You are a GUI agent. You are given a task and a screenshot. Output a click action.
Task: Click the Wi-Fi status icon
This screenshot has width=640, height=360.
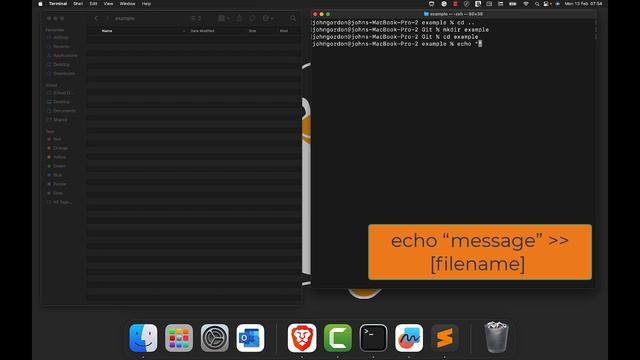[526, 4]
